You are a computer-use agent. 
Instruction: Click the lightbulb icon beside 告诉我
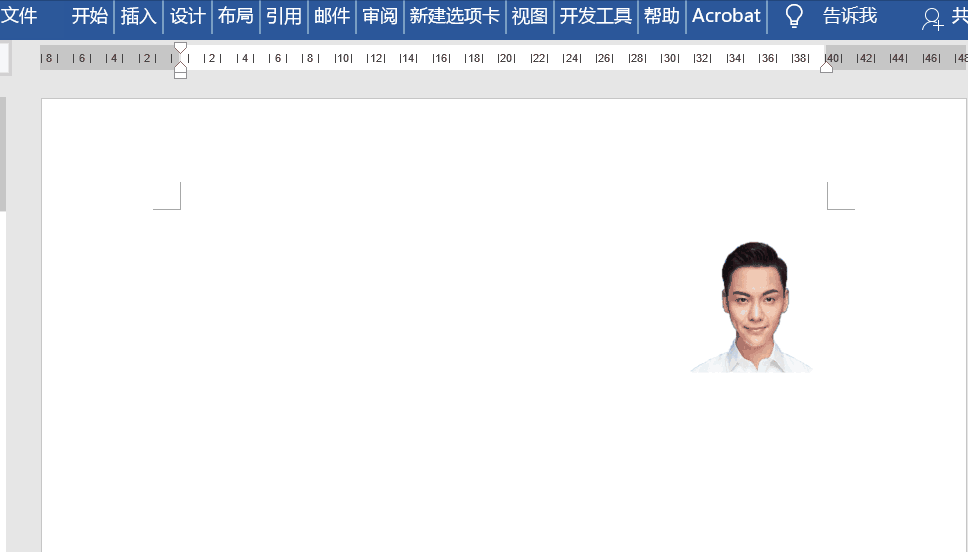[x=794, y=16]
